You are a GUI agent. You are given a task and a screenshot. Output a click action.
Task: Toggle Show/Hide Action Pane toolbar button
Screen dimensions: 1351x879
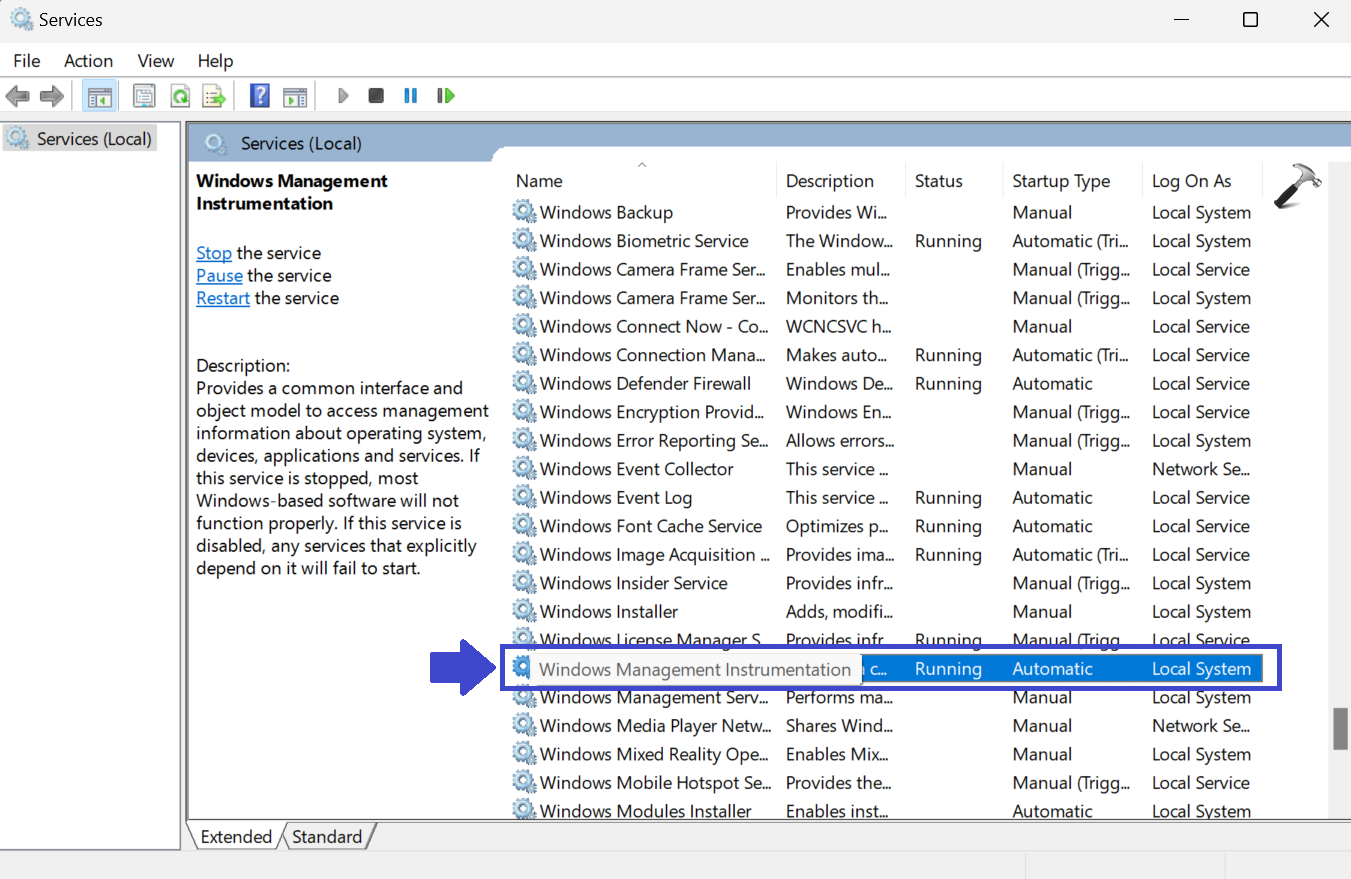[294, 96]
